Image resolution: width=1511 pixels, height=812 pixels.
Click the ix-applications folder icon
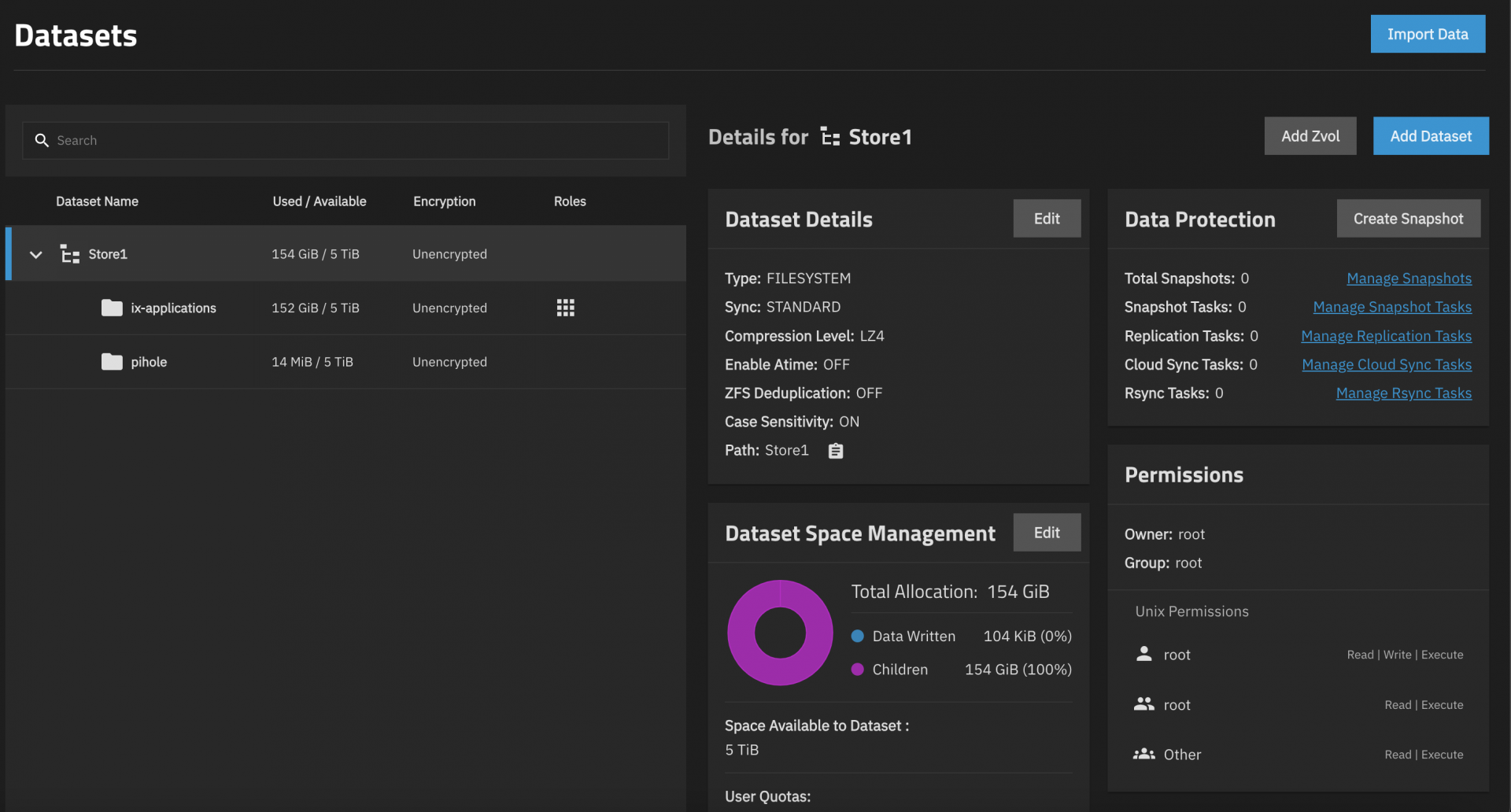tap(112, 308)
